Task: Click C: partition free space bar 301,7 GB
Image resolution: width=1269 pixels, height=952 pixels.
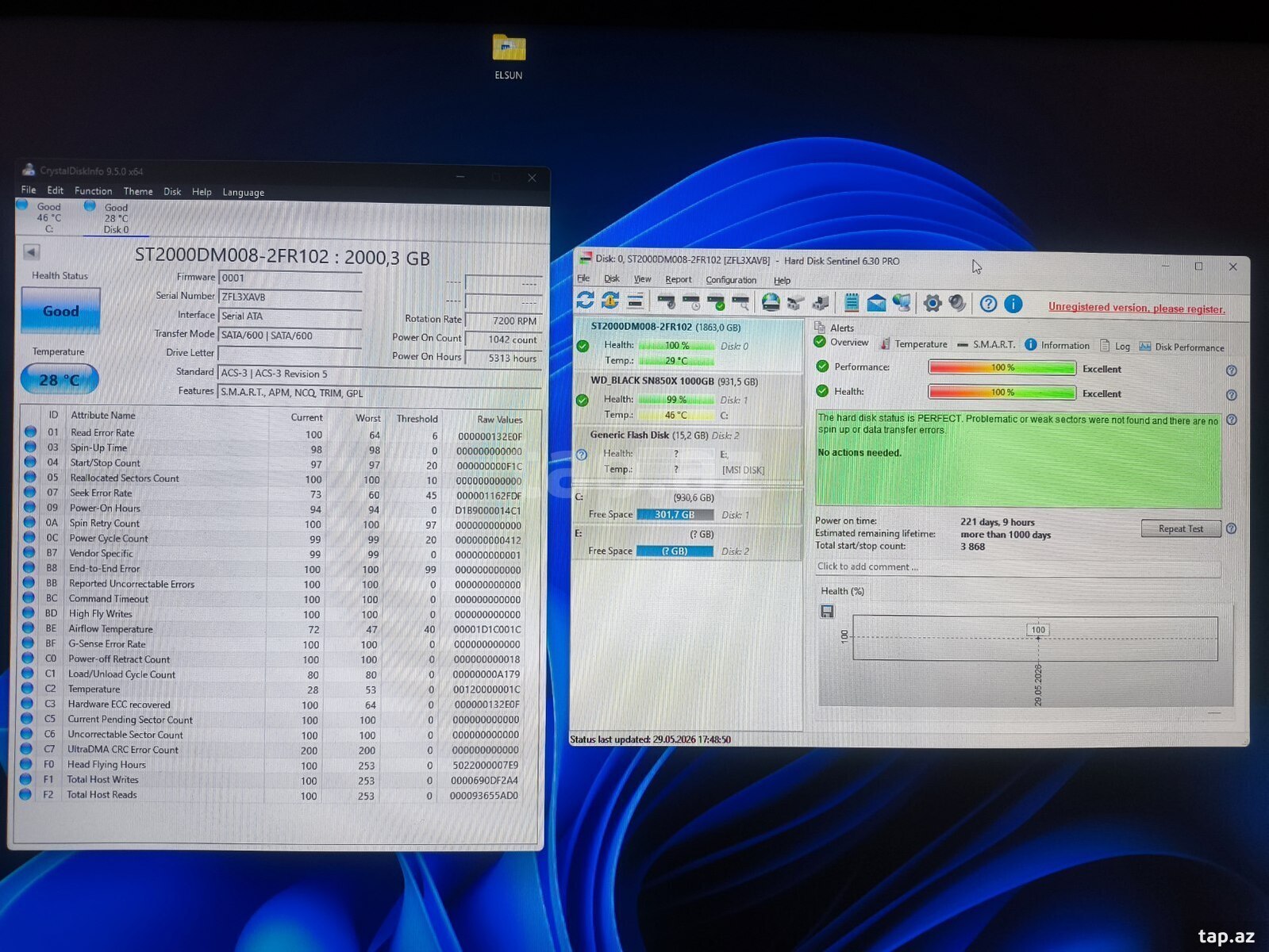Action: coord(675,514)
